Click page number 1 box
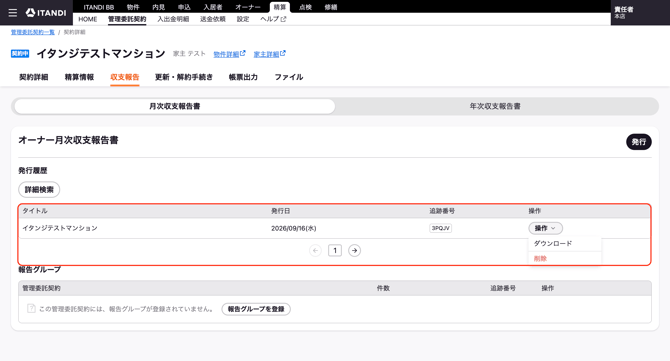 [x=335, y=250]
